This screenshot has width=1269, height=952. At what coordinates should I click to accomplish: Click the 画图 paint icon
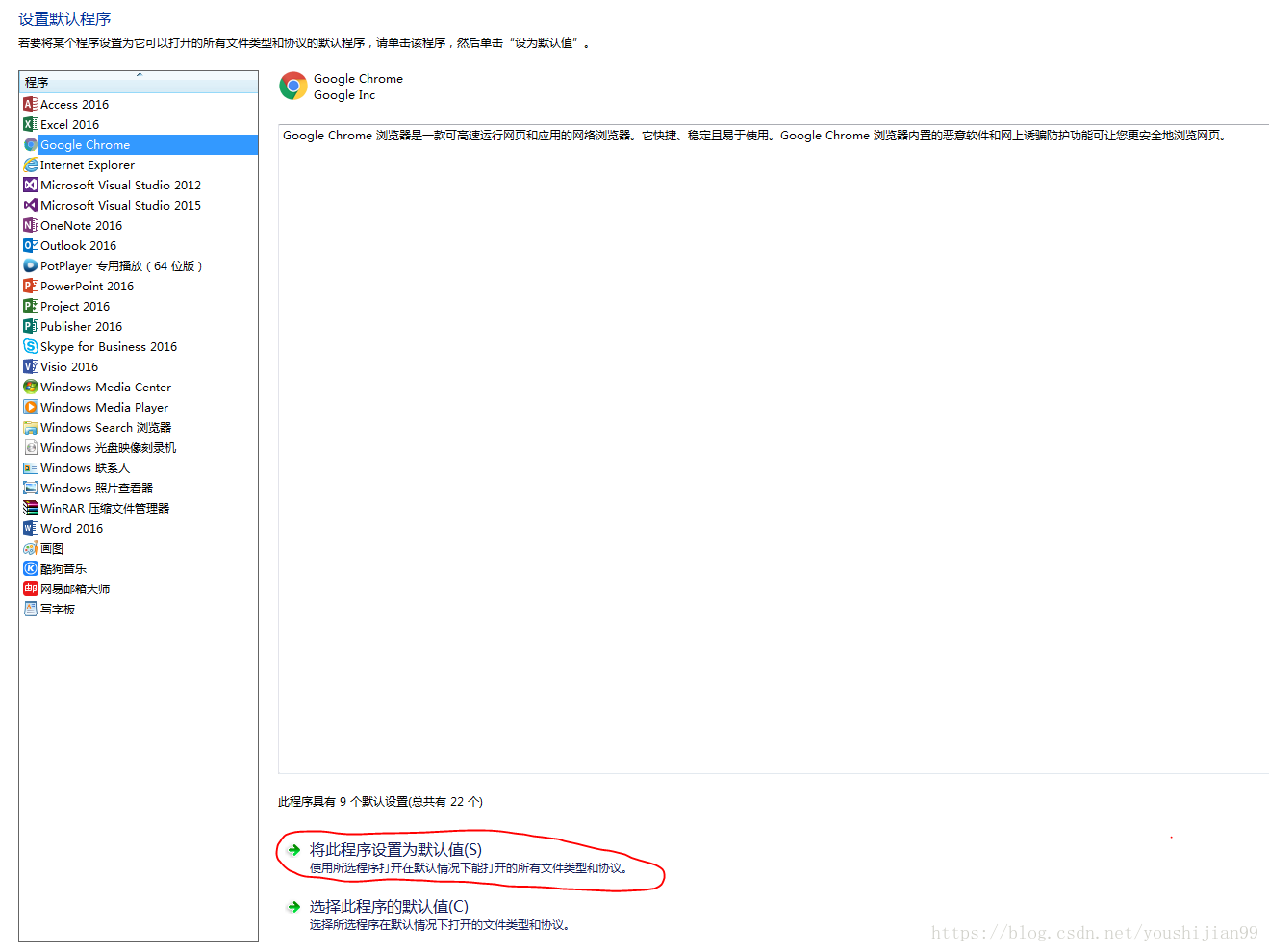point(31,548)
